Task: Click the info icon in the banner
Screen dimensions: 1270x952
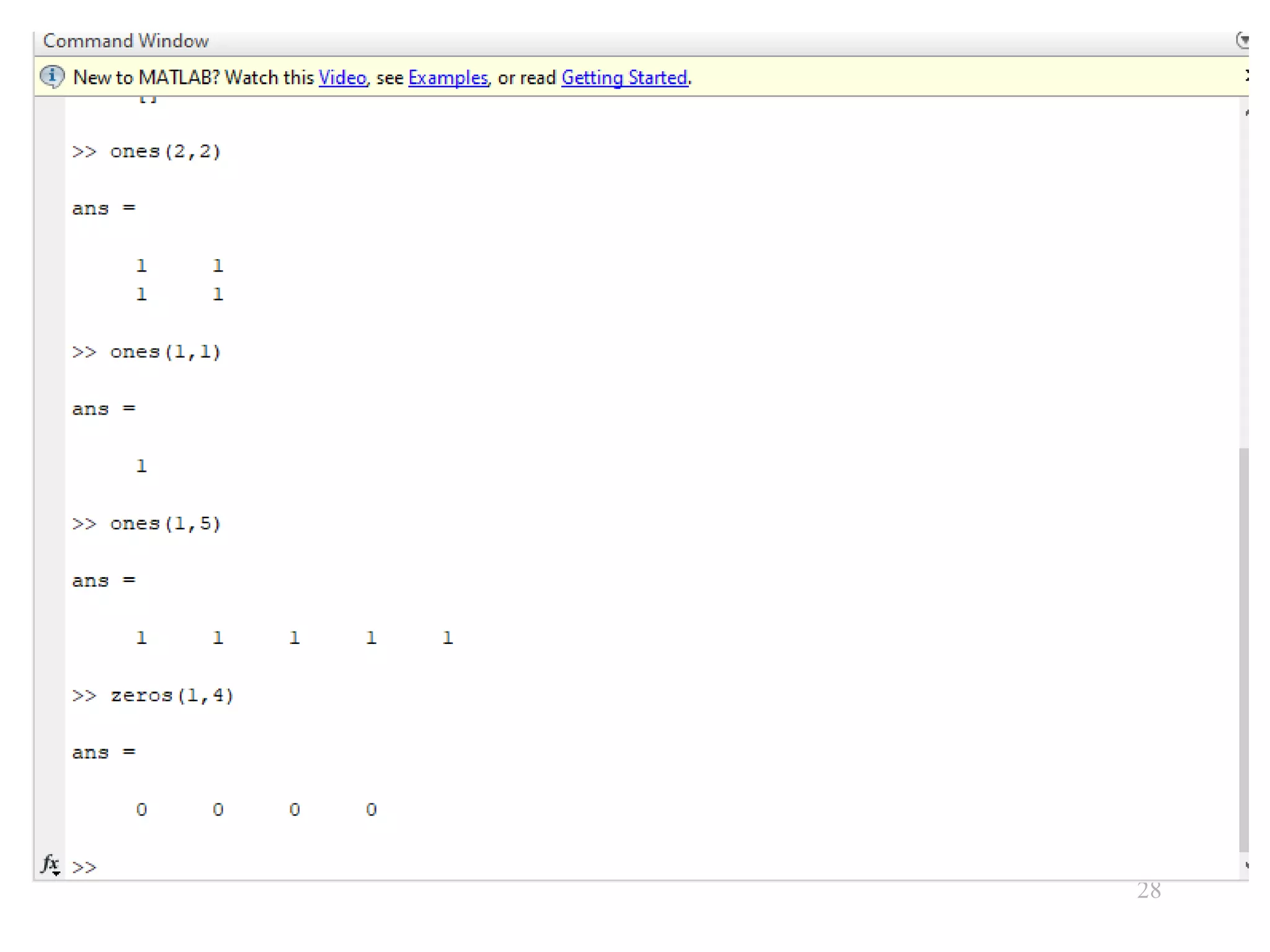Action: coord(52,77)
